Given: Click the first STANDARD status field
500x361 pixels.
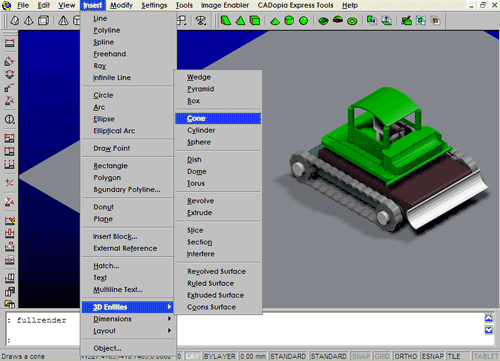Looking at the screenshot, I should point(288,356).
